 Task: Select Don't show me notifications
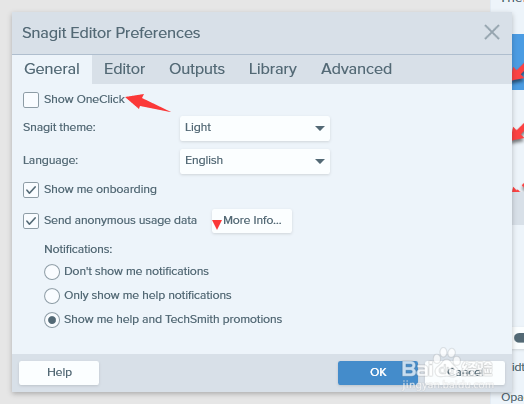(x=52, y=272)
